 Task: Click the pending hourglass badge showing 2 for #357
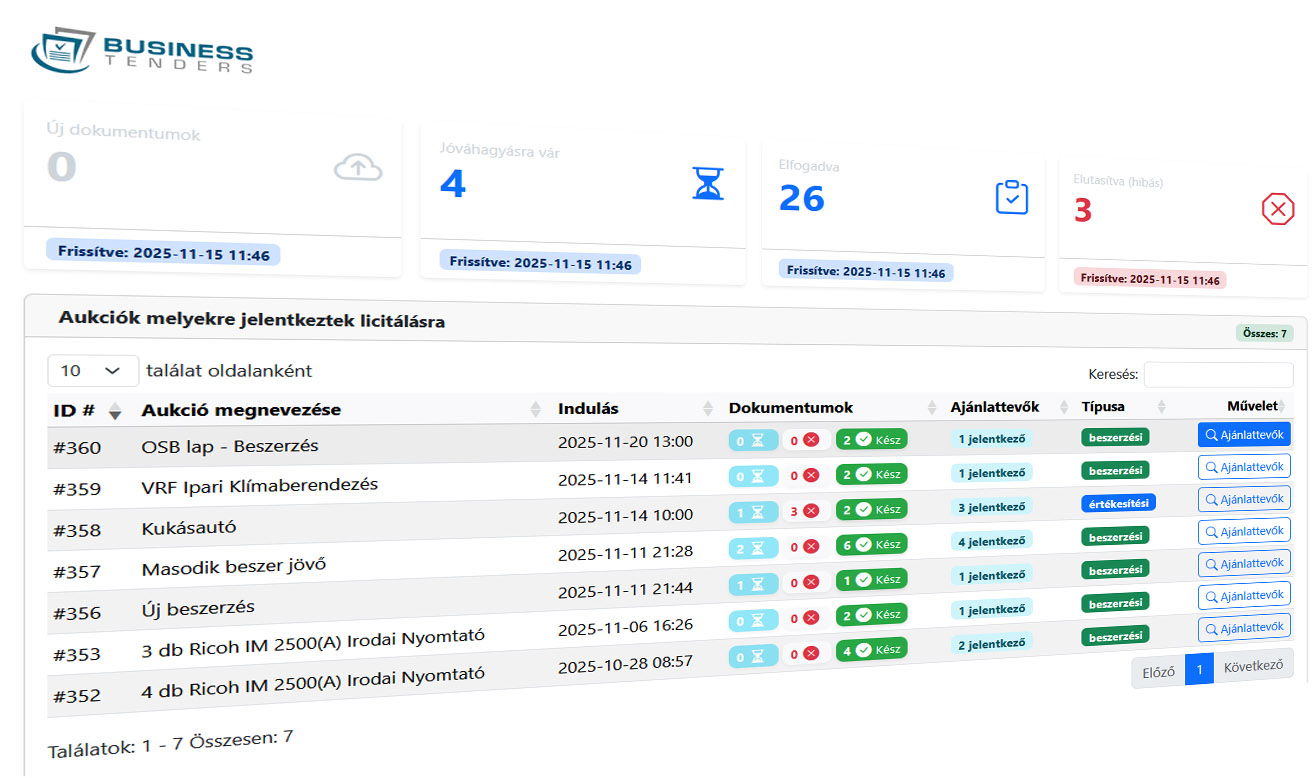pyautogui.click(x=752, y=546)
